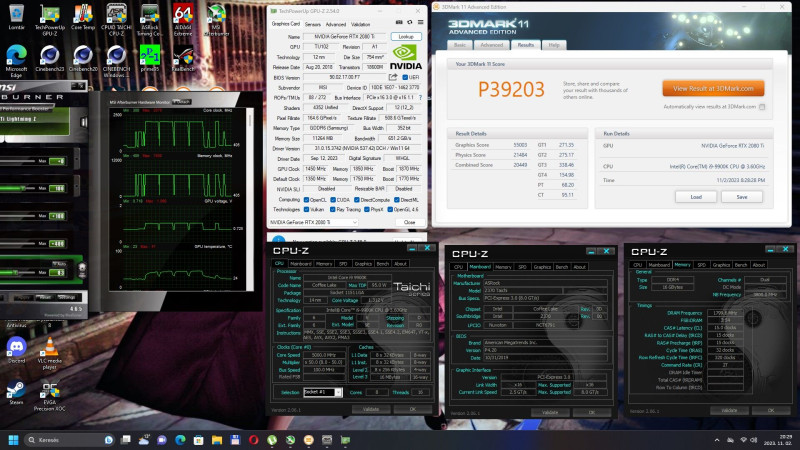Launch the Discord desktop shortcut
The height and width of the screenshot is (450, 800).
(16, 351)
